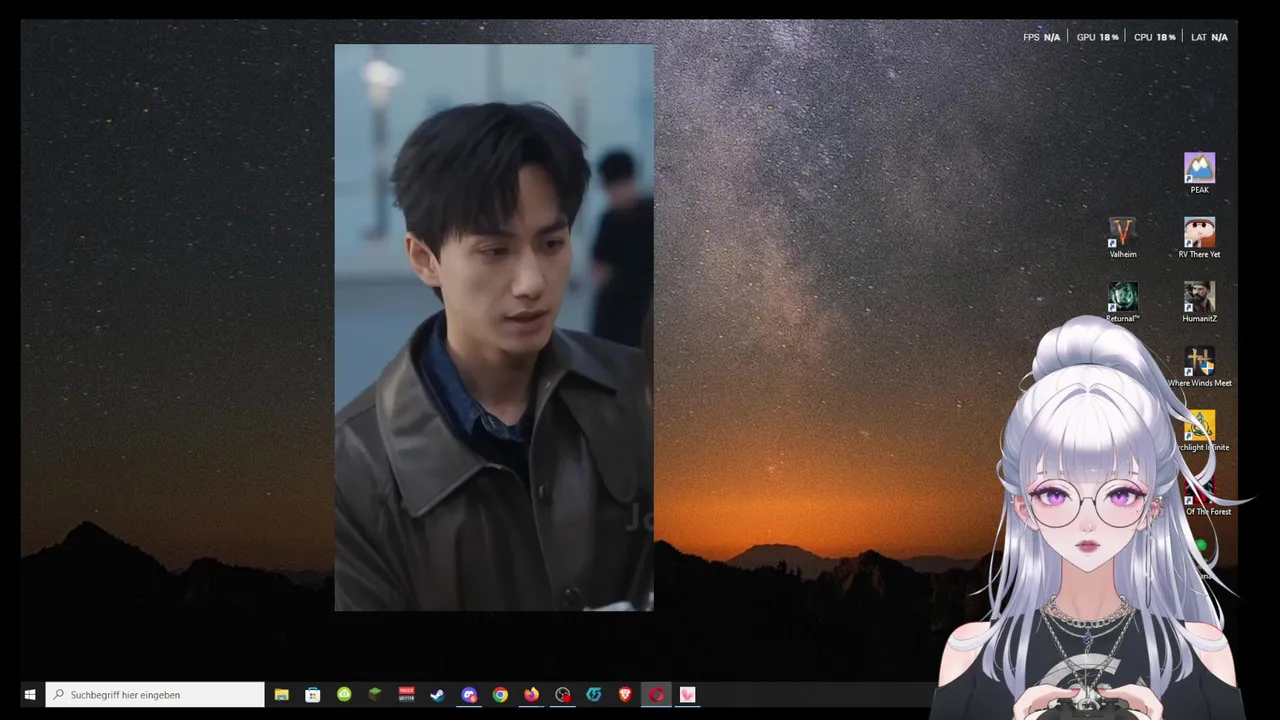The width and height of the screenshot is (1280, 720).
Task: Open Brave browser from the taskbar
Action: pos(625,694)
